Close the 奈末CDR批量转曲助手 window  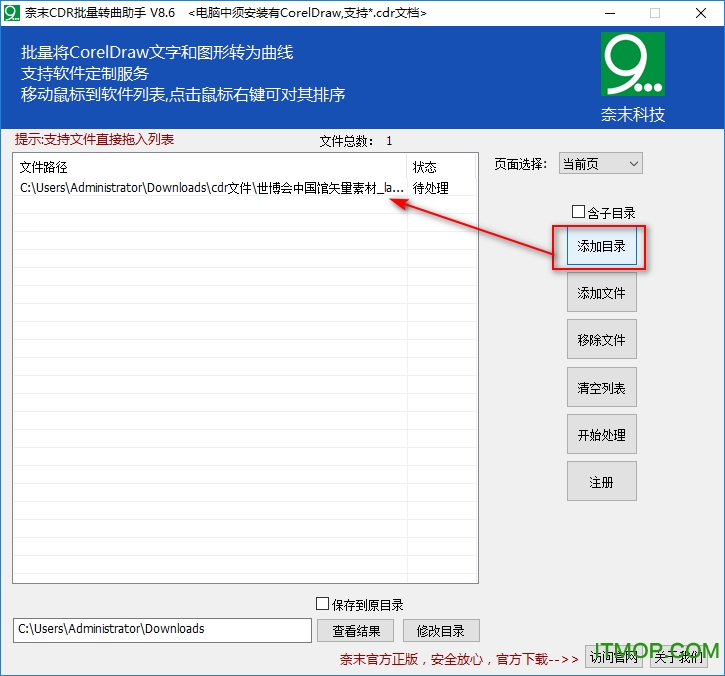(701, 13)
